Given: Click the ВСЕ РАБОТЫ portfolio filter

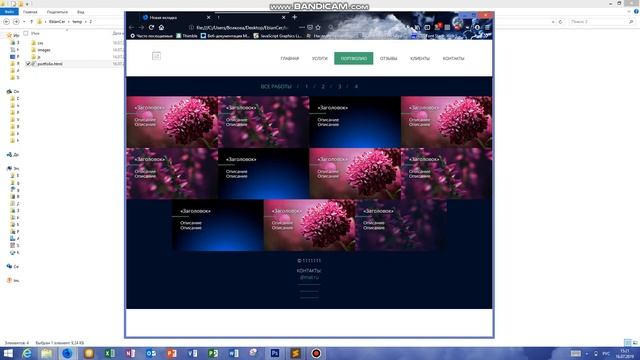Looking at the screenshot, I should [x=276, y=87].
